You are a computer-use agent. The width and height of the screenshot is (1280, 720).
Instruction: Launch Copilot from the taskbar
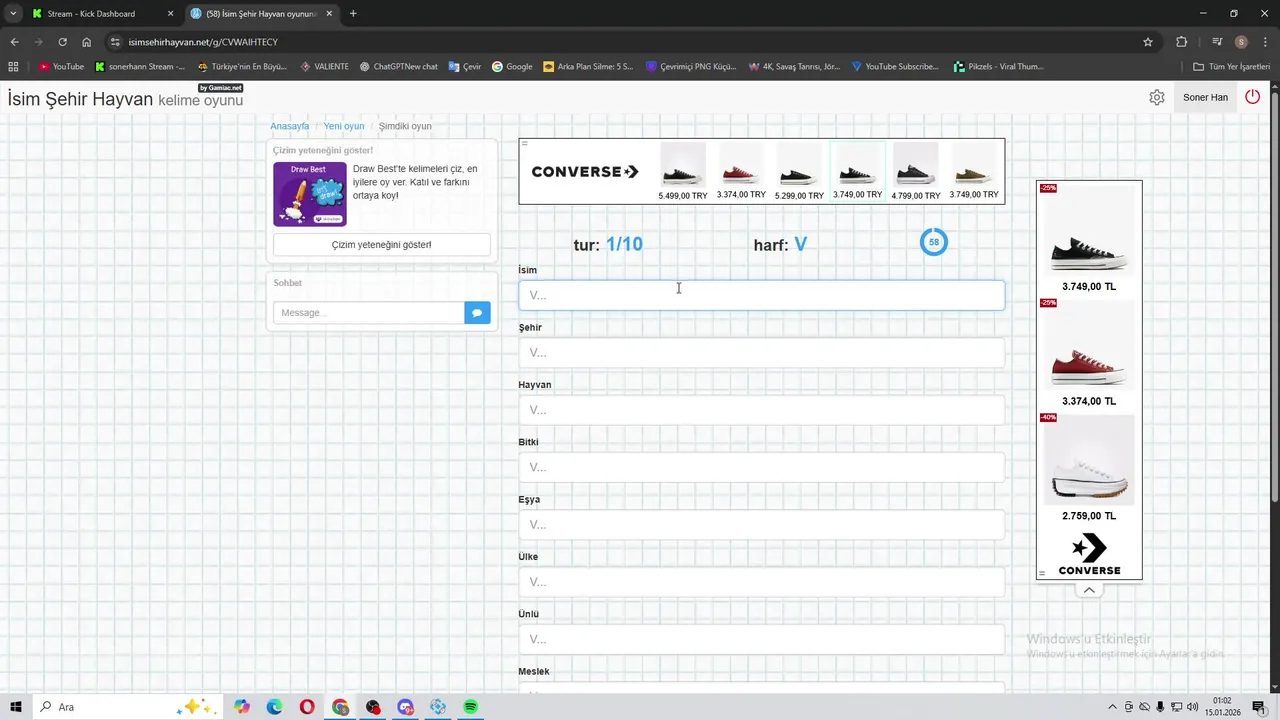(x=242, y=707)
